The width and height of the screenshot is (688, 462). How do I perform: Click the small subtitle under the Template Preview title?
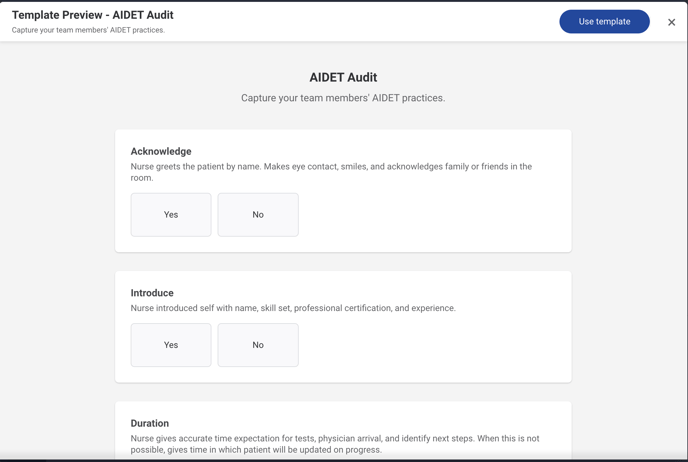click(88, 30)
